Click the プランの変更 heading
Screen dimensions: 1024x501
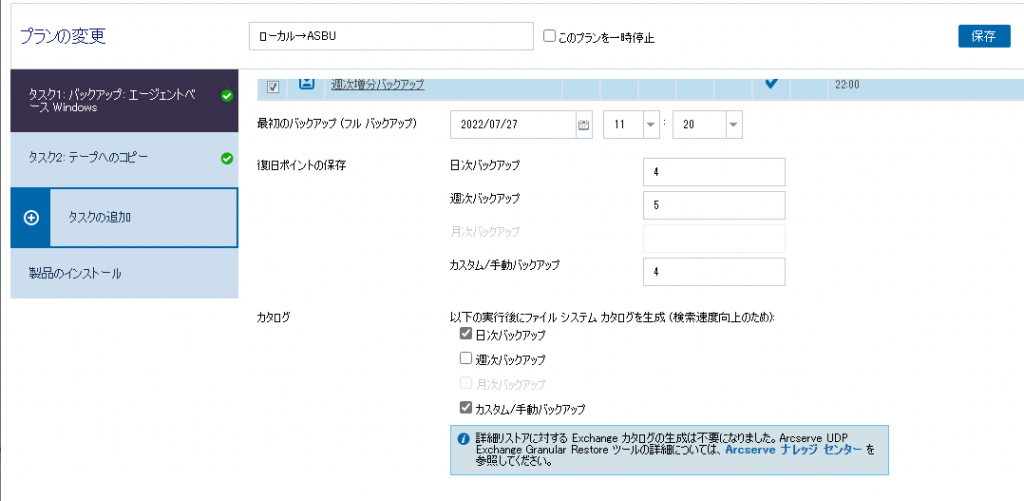pyautogui.click(x=63, y=37)
